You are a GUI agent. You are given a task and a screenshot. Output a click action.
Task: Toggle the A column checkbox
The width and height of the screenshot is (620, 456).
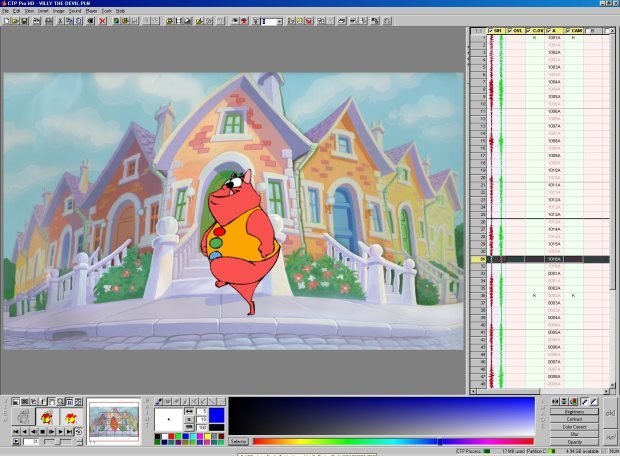[548, 30]
